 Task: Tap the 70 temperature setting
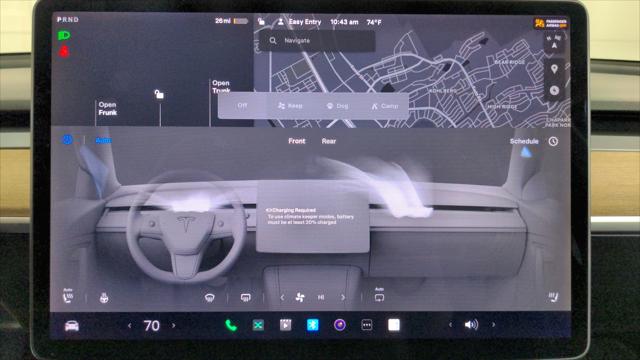[151, 326]
